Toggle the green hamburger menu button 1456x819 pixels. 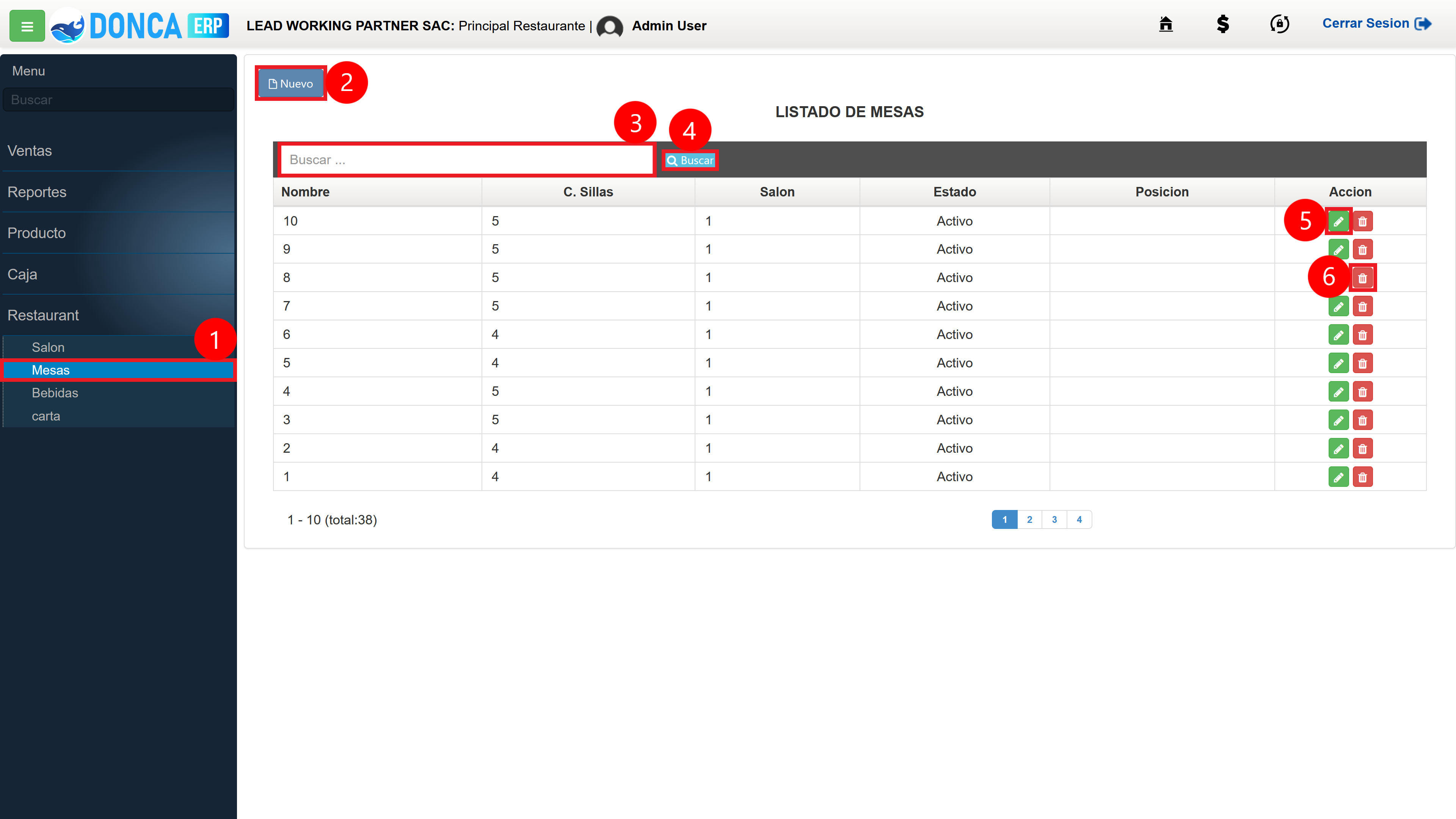(27, 26)
